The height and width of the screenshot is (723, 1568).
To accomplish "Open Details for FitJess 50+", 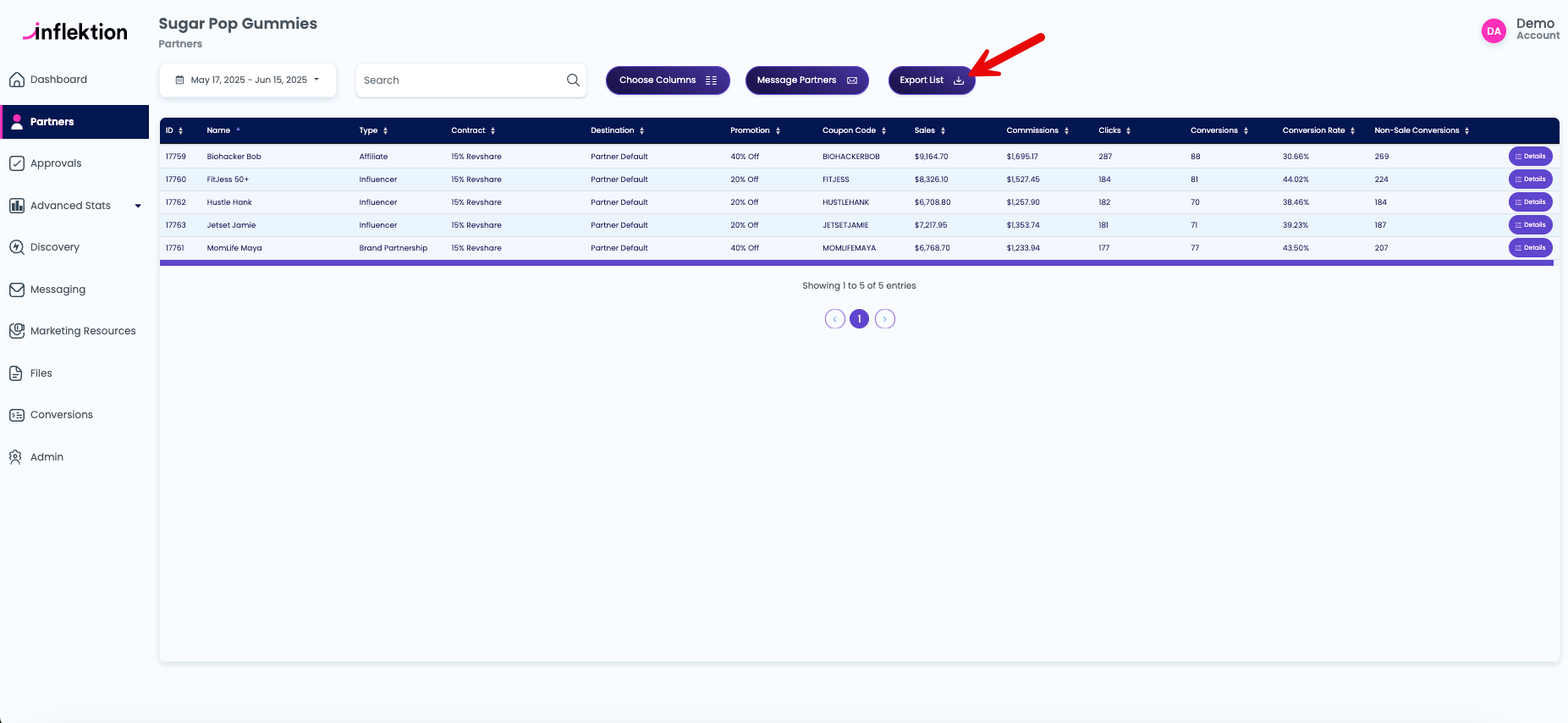I will point(1530,179).
